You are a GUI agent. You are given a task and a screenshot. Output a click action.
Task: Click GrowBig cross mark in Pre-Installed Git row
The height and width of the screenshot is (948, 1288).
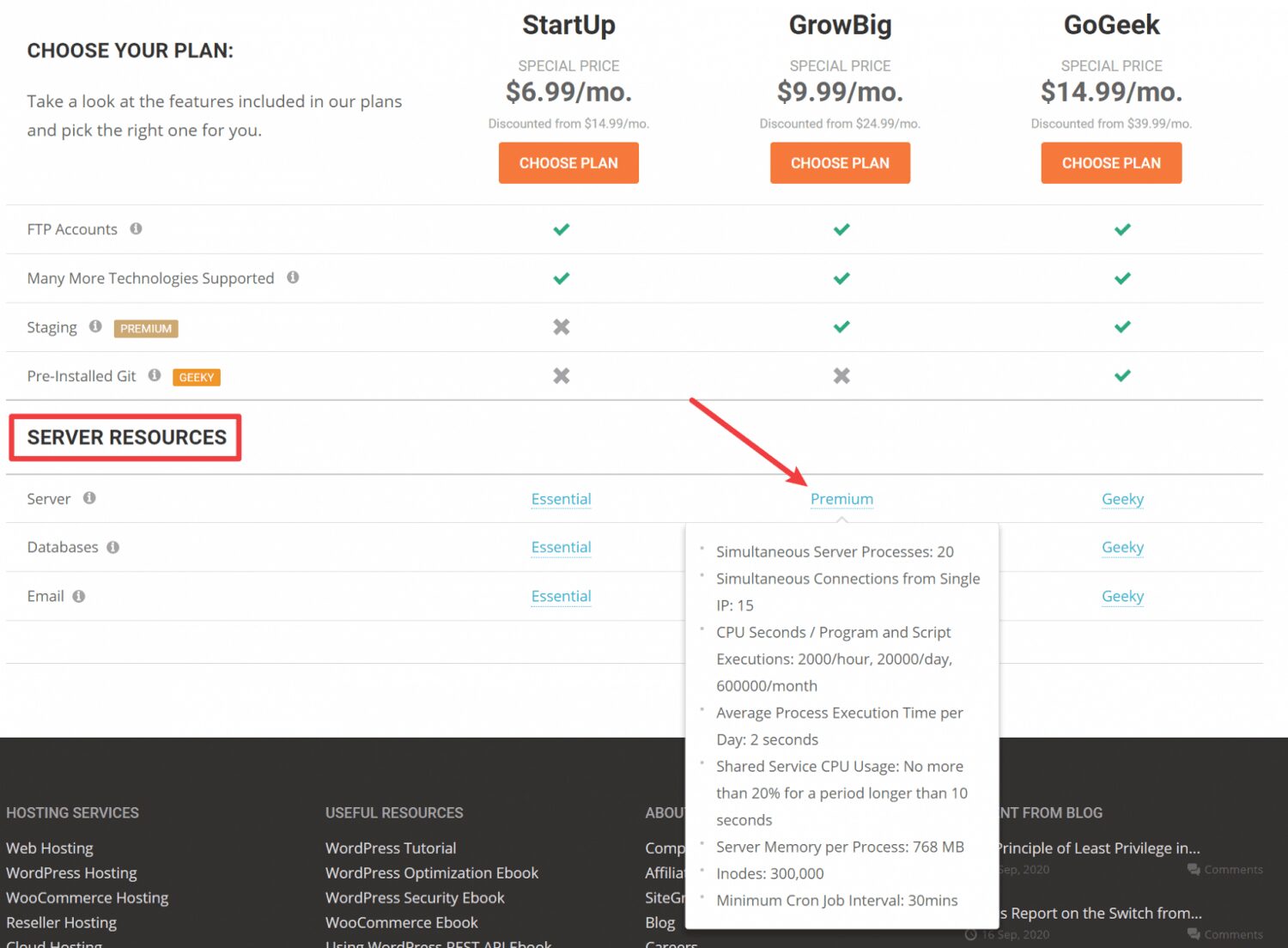click(x=841, y=376)
